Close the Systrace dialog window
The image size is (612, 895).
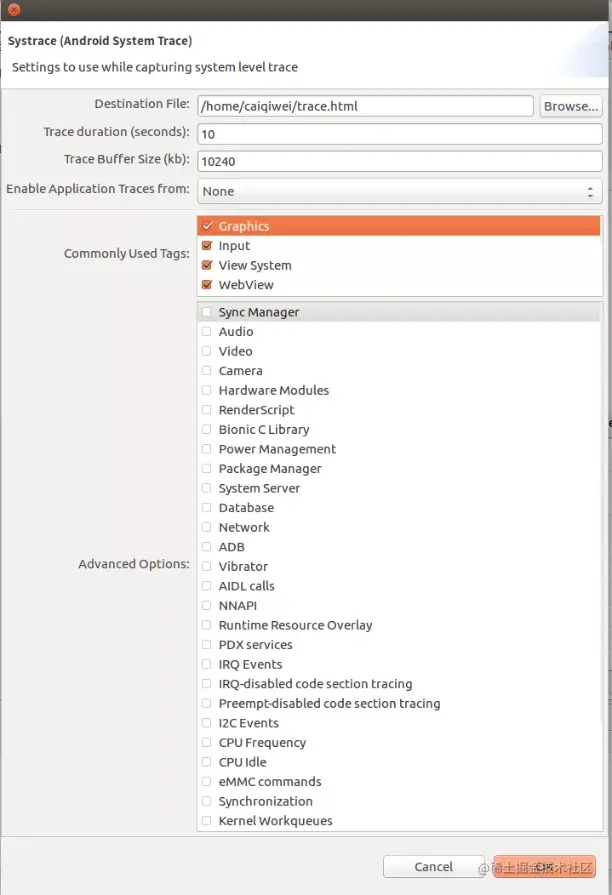click(12, 10)
